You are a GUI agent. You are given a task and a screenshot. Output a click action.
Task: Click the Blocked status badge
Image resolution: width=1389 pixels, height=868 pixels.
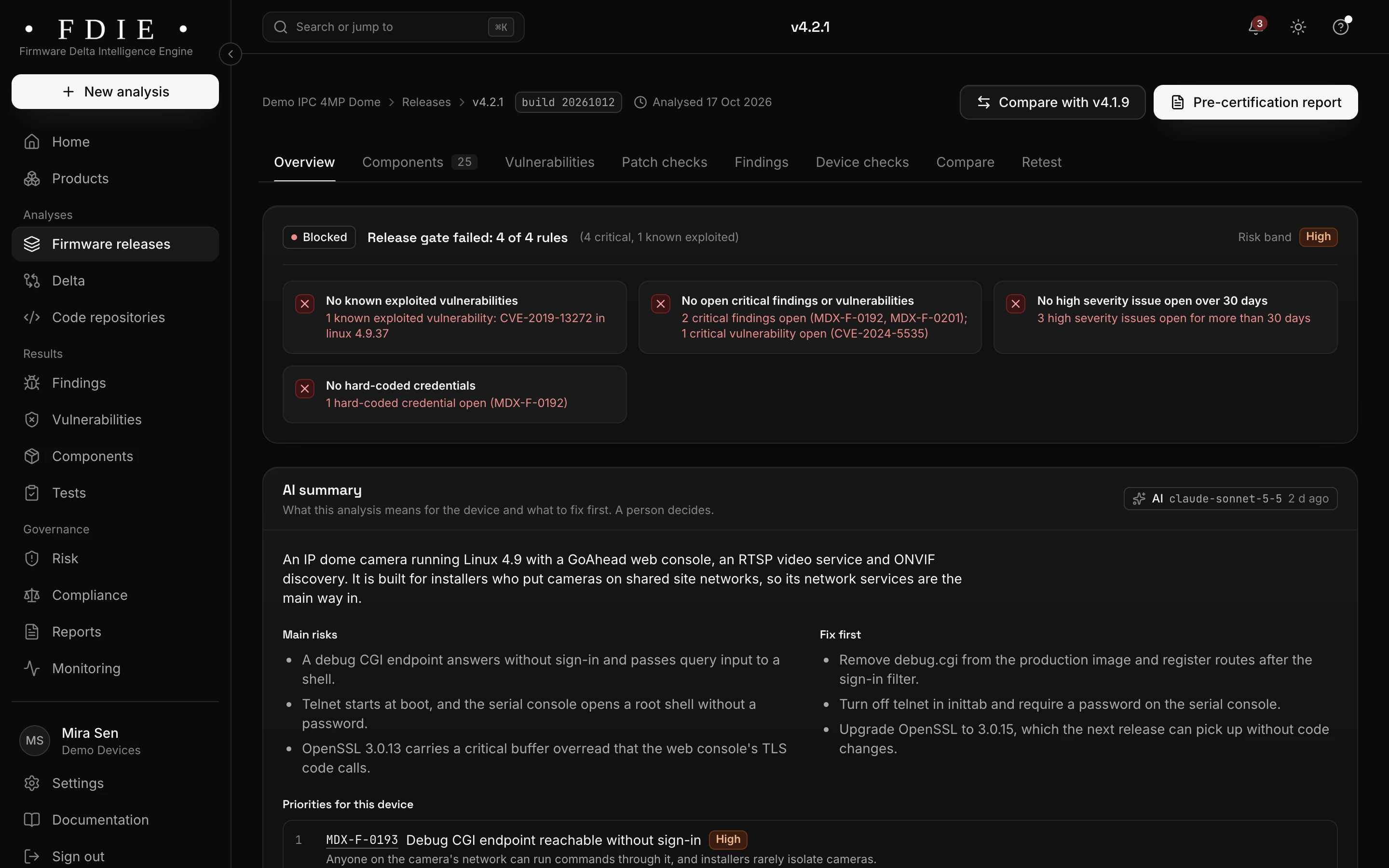click(x=319, y=237)
